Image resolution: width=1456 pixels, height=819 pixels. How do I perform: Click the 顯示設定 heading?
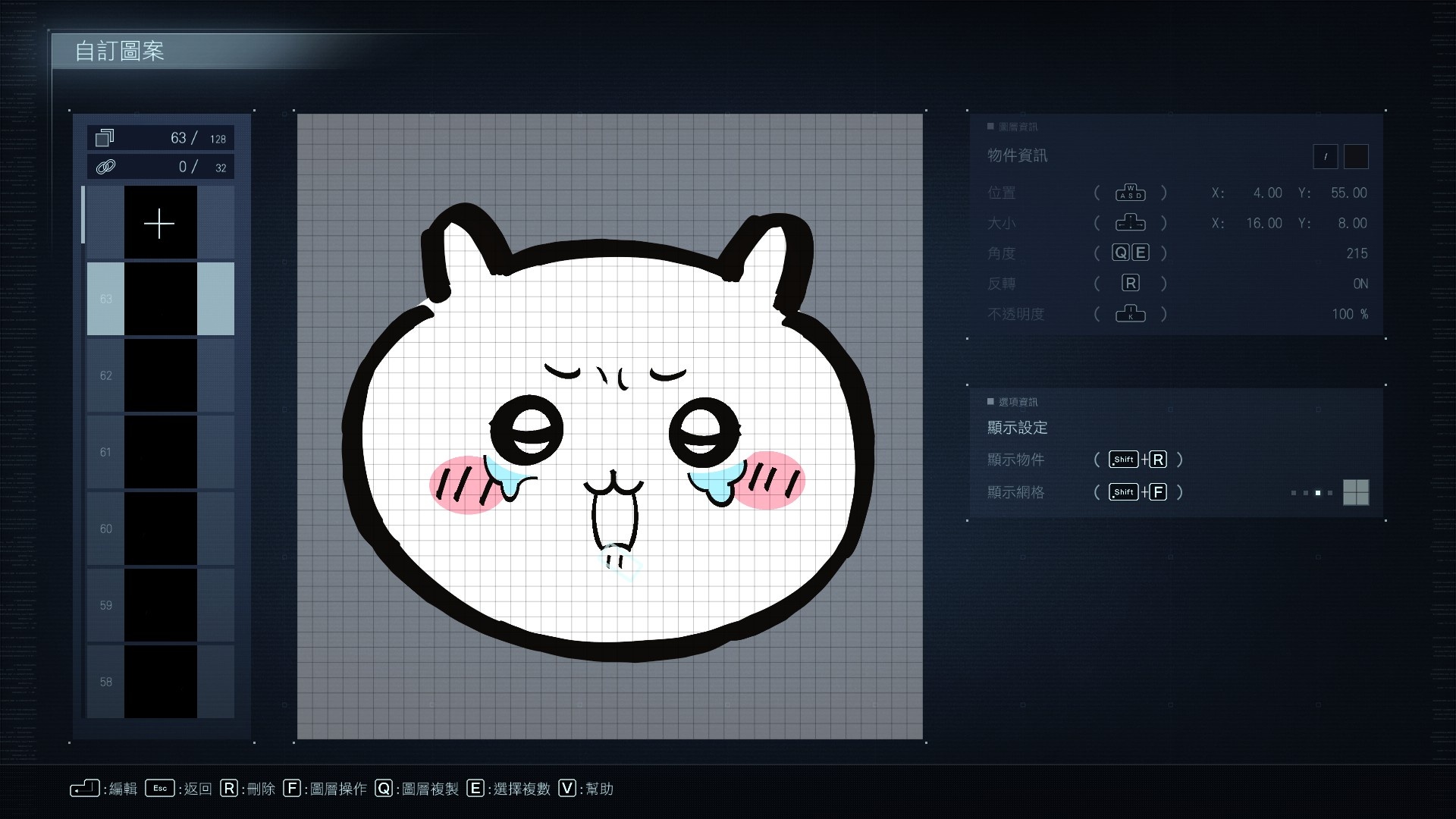(1017, 428)
